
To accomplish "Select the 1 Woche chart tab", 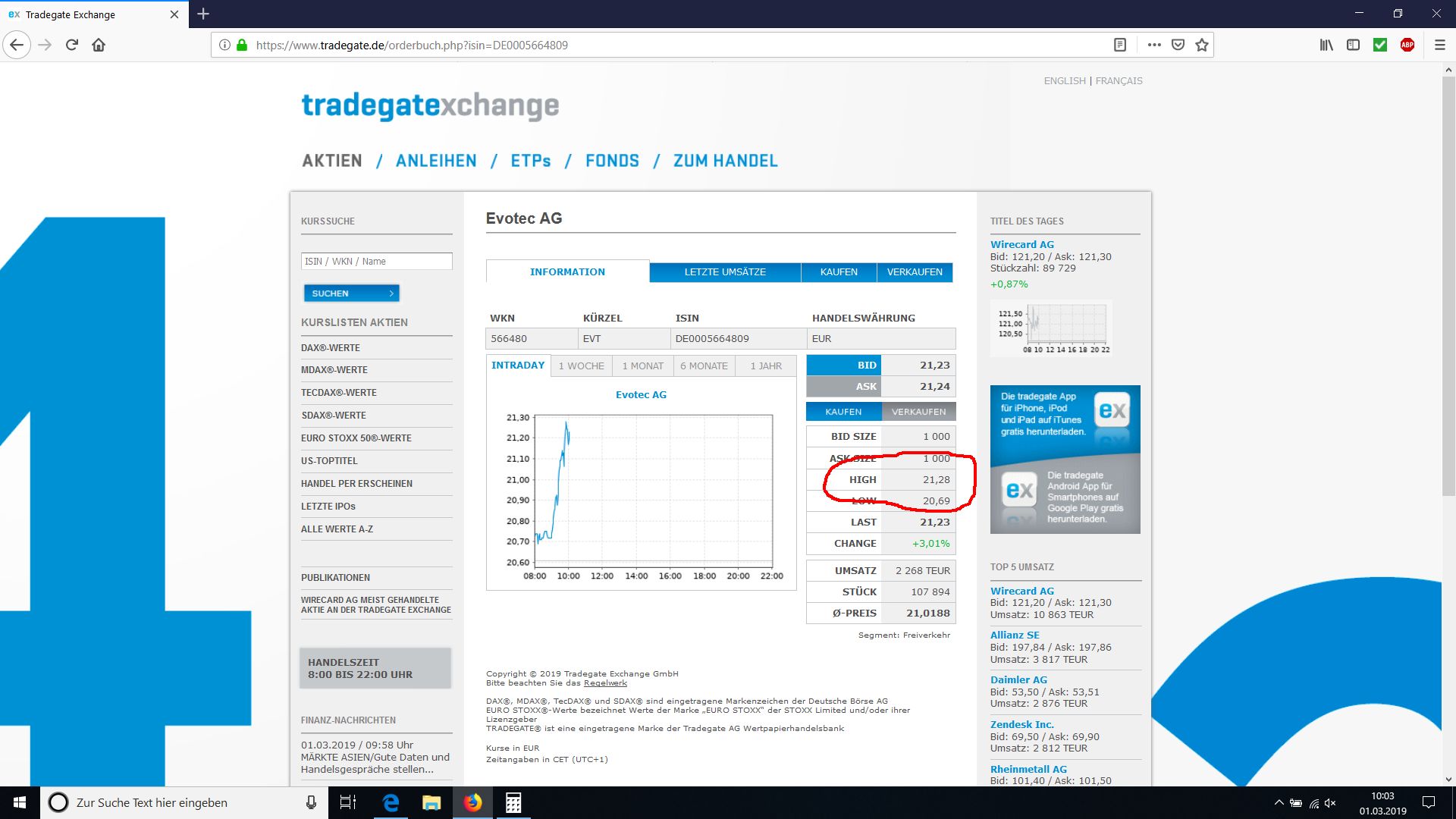I will [582, 366].
